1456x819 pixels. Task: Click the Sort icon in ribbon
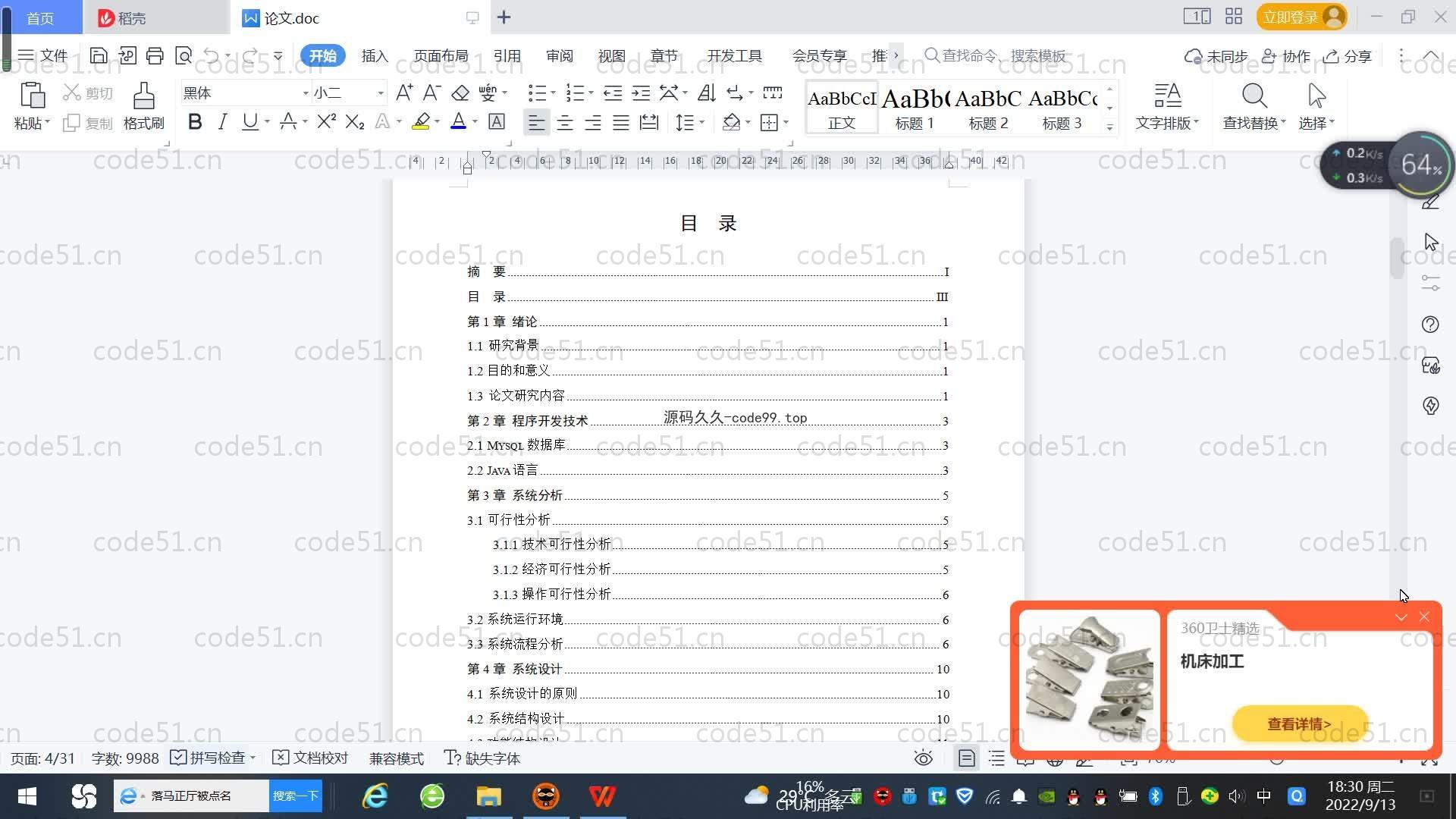coord(707,93)
